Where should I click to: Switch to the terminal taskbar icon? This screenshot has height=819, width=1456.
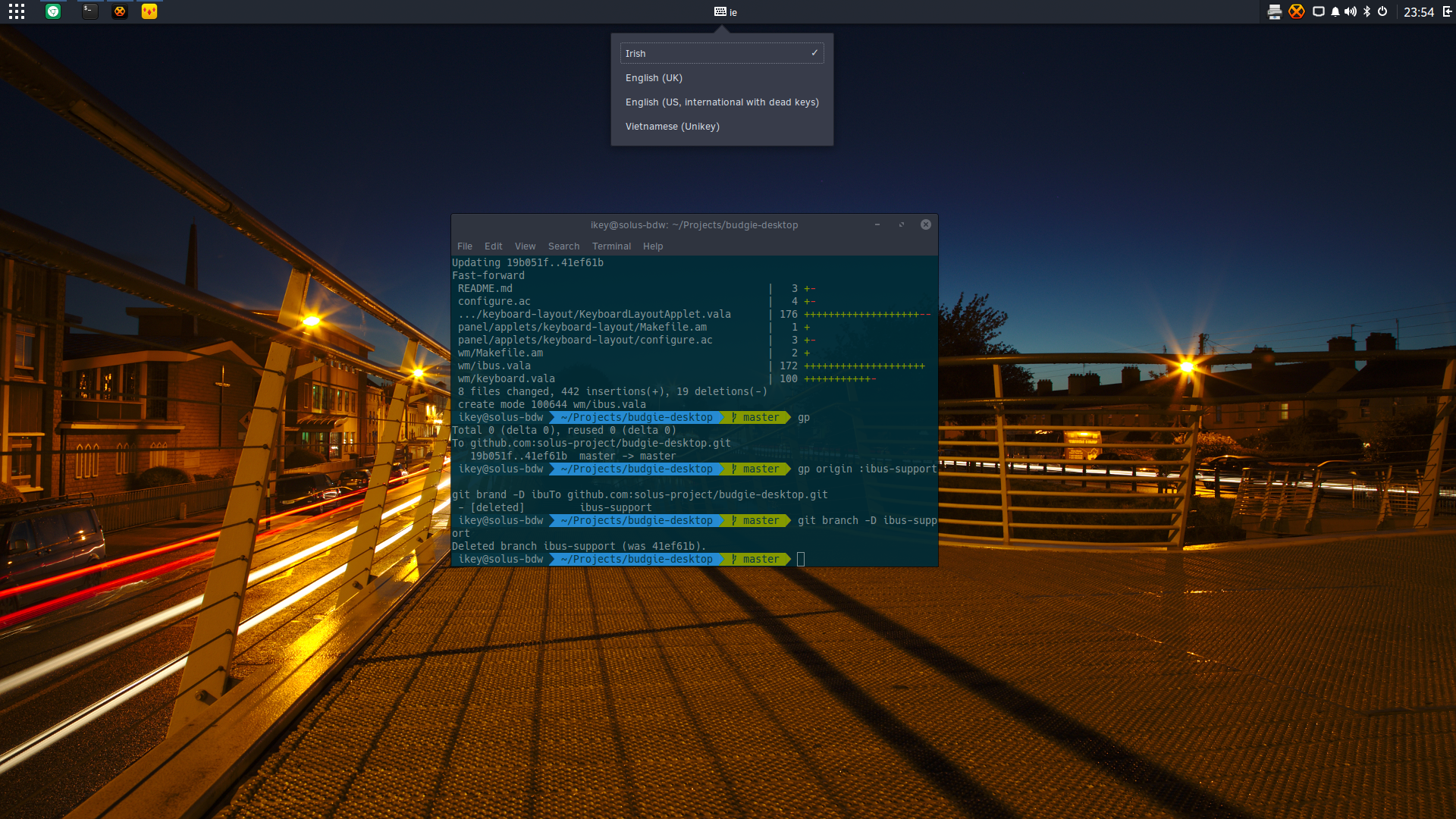(89, 11)
